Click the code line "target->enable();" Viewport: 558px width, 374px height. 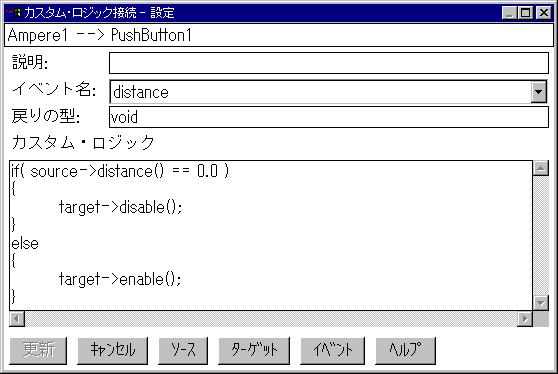[120, 279]
